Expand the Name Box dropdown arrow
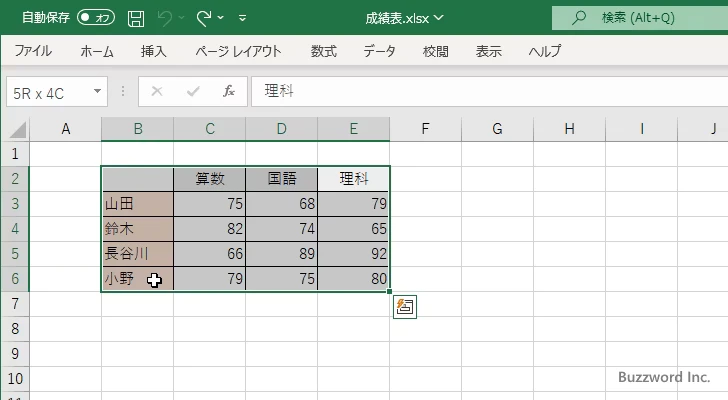 [x=97, y=91]
